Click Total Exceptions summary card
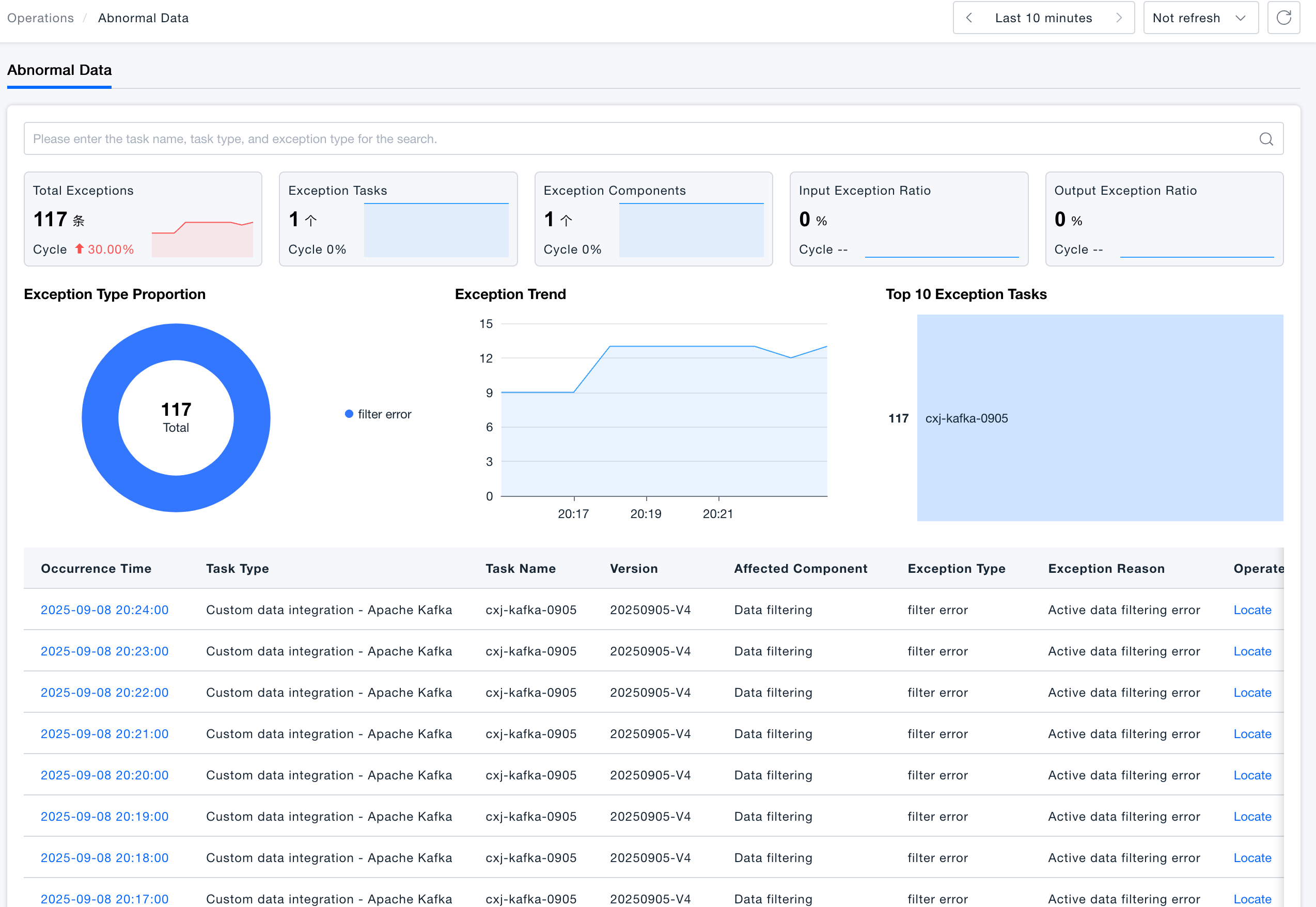Image resolution: width=1316 pixels, height=907 pixels. (x=143, y=219)
